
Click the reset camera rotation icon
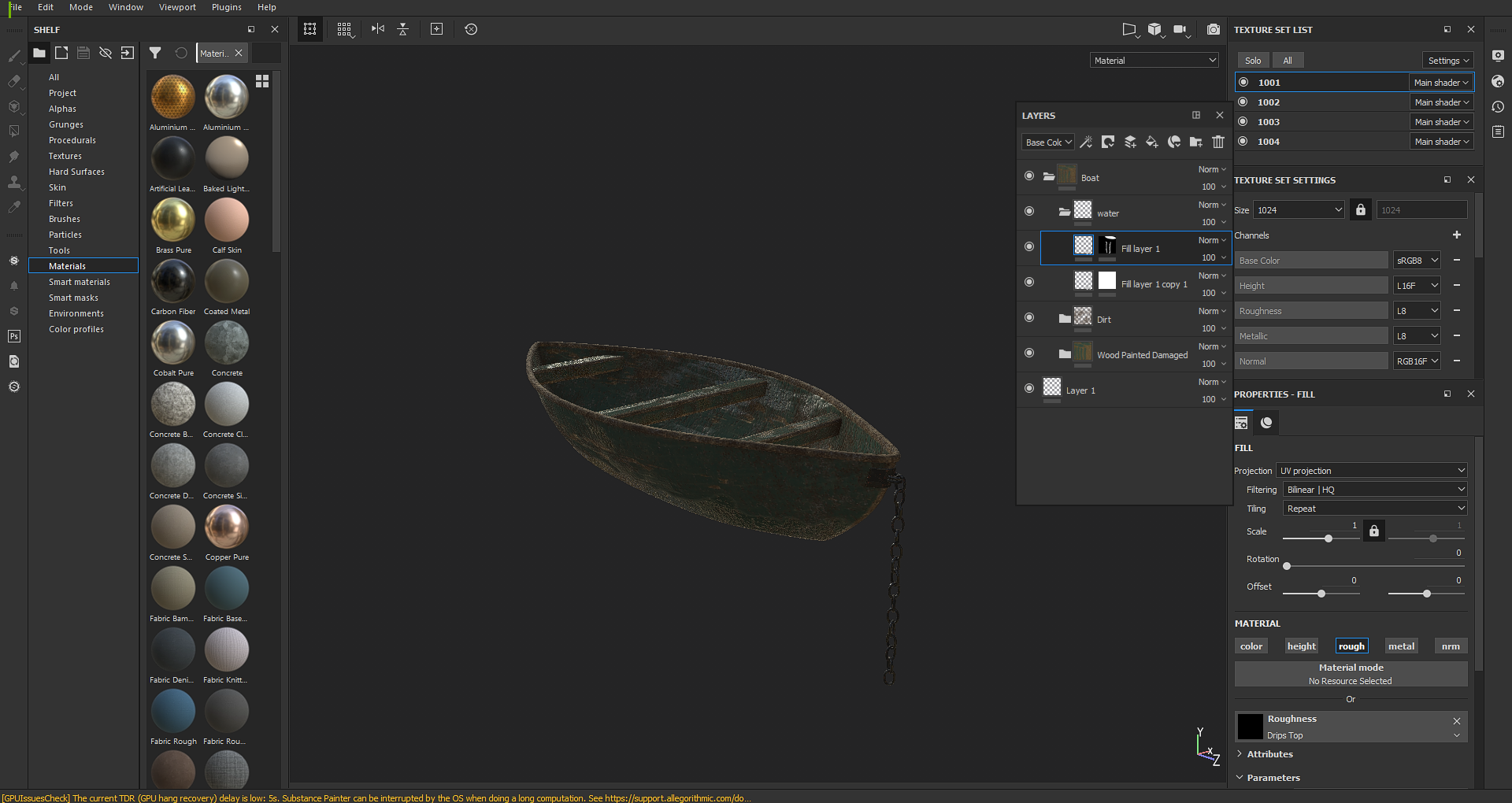coord(471,29)
